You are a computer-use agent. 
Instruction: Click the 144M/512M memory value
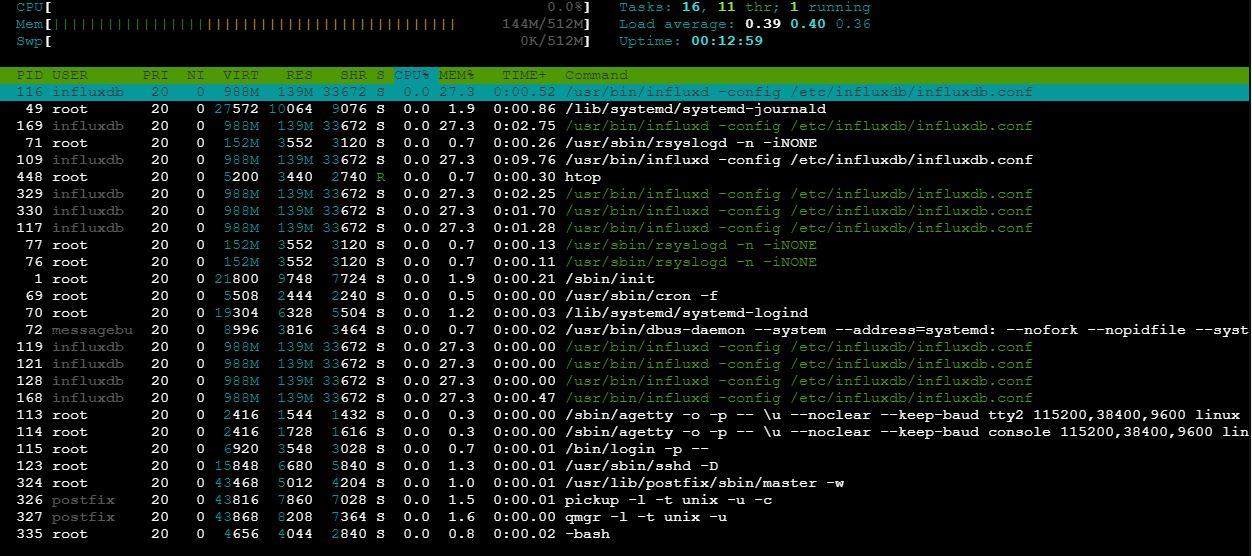543,24
